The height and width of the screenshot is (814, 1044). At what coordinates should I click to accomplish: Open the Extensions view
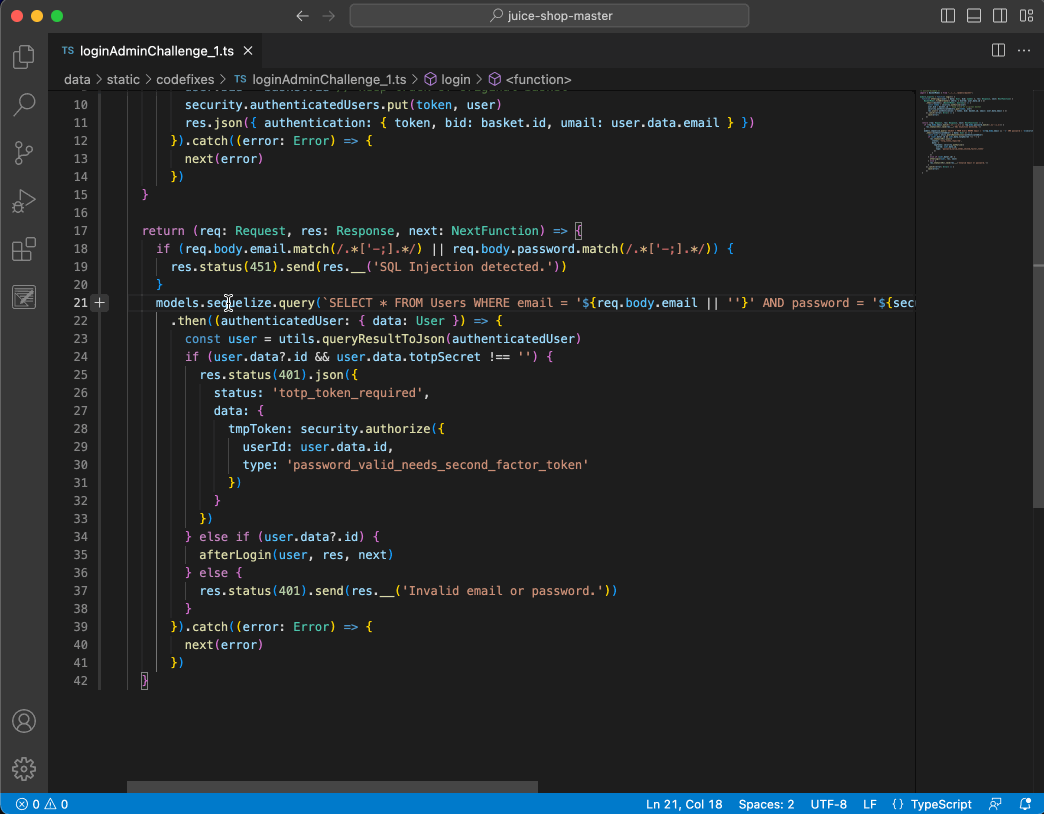(x=23, y=249)
